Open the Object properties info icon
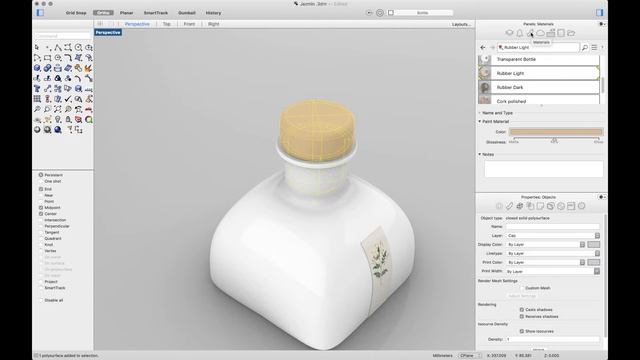 [x=499, y=206]
